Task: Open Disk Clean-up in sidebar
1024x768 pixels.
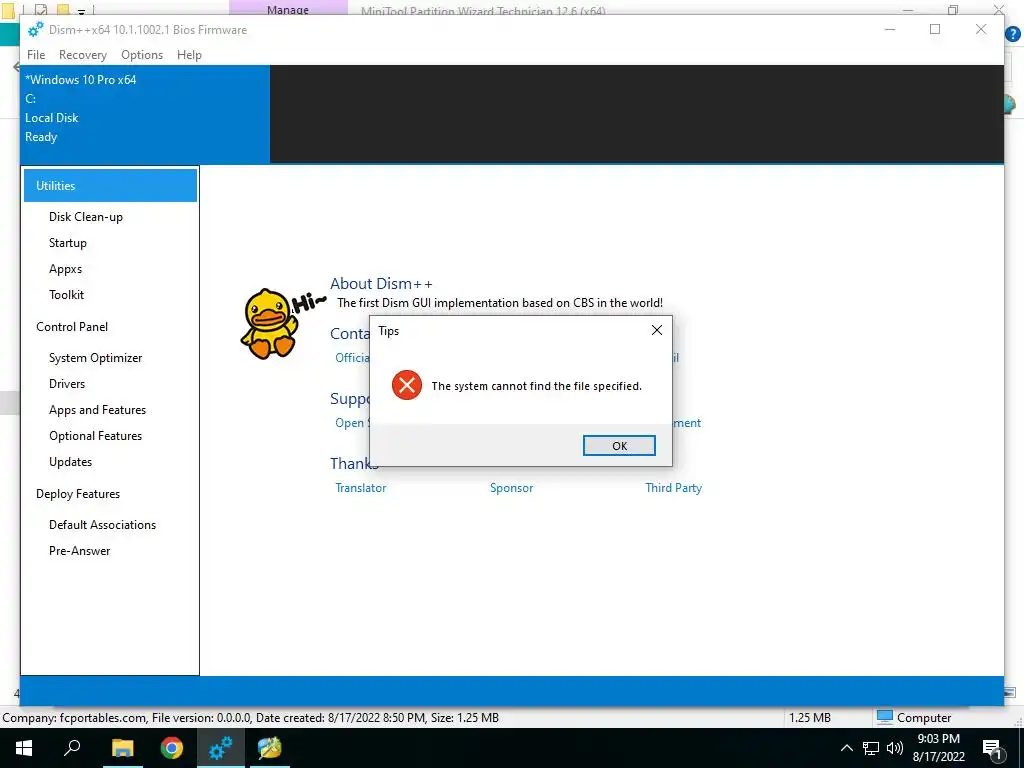Action: point(86,217)
